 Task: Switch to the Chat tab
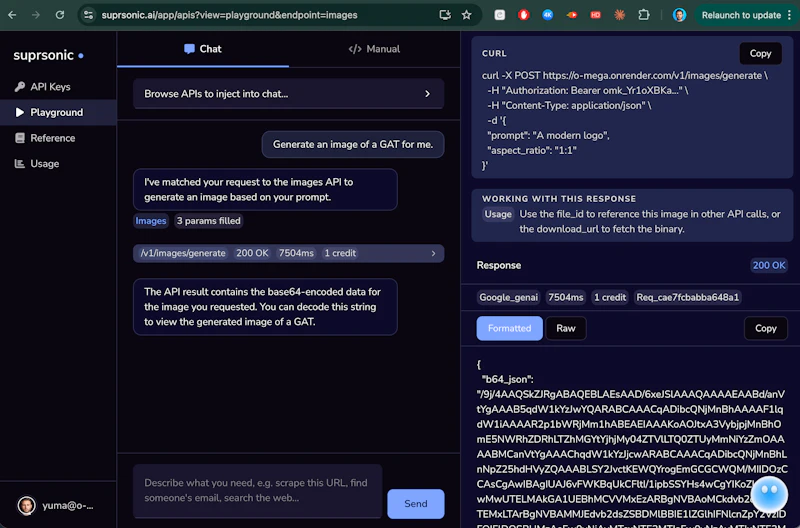pyautogui.click(x=203, y=49)
